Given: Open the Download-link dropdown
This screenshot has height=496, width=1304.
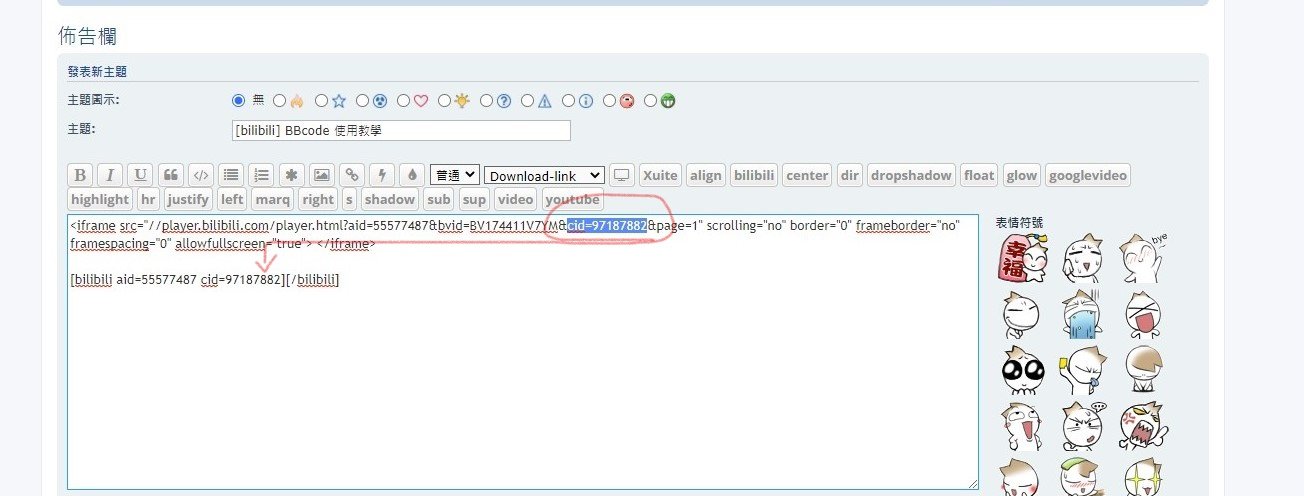Looking at the screenshot, I should [x=544, y=175].
